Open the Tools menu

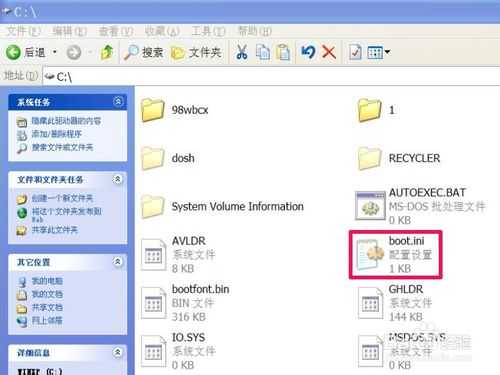208,31
